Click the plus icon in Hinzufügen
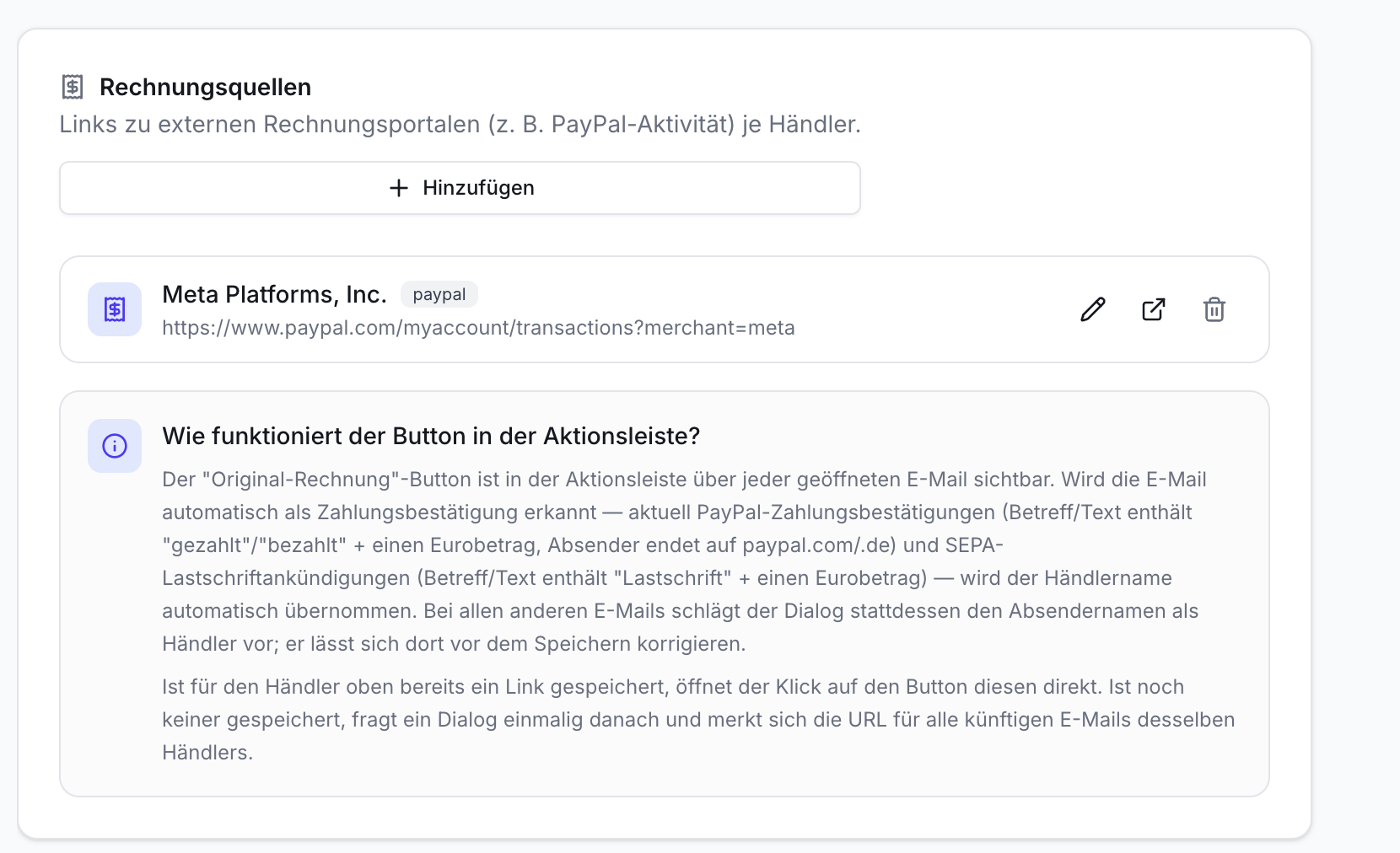Image resolution: width=1400 pixels, height=853 pixels. click(399, 188)
